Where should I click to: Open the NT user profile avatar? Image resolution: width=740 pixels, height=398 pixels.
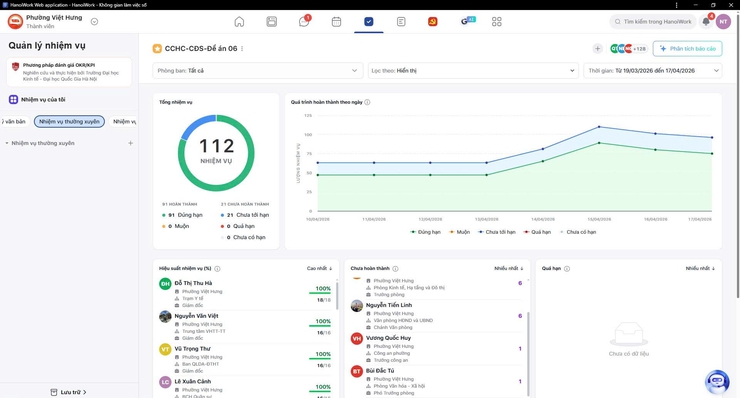pos(723,22)
